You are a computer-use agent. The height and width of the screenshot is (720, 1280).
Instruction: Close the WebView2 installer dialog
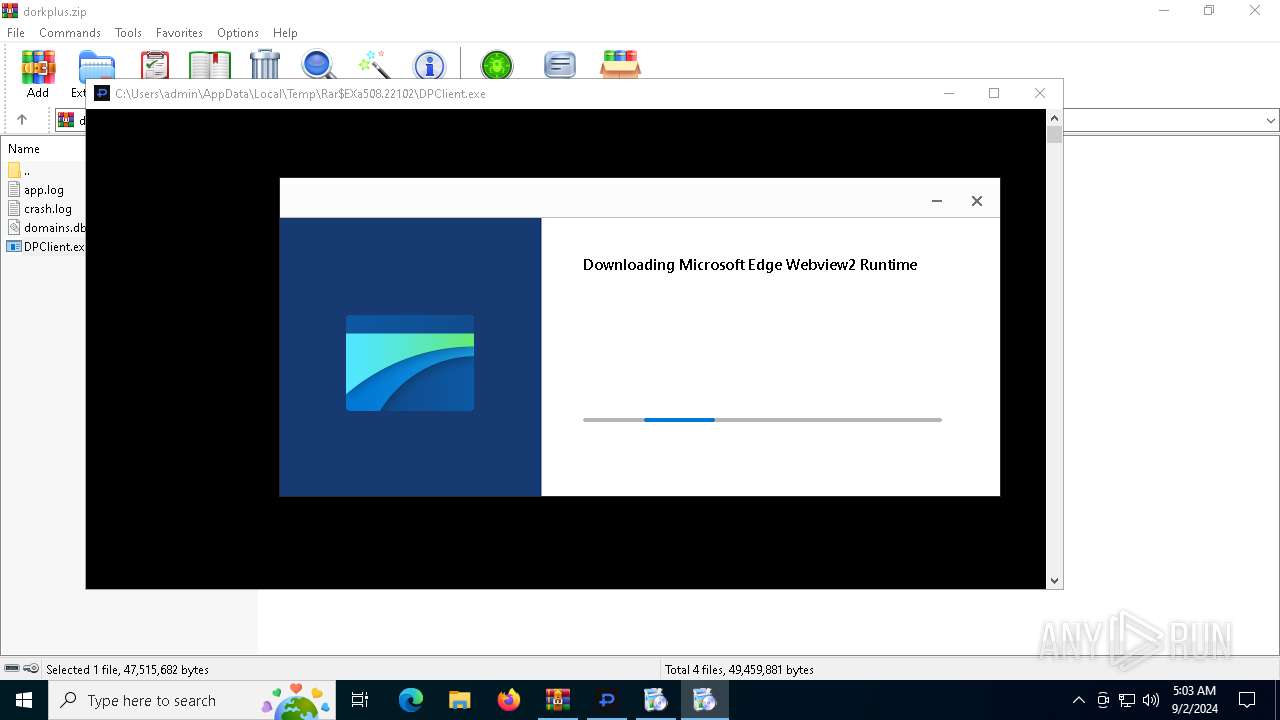pos(977,201)
